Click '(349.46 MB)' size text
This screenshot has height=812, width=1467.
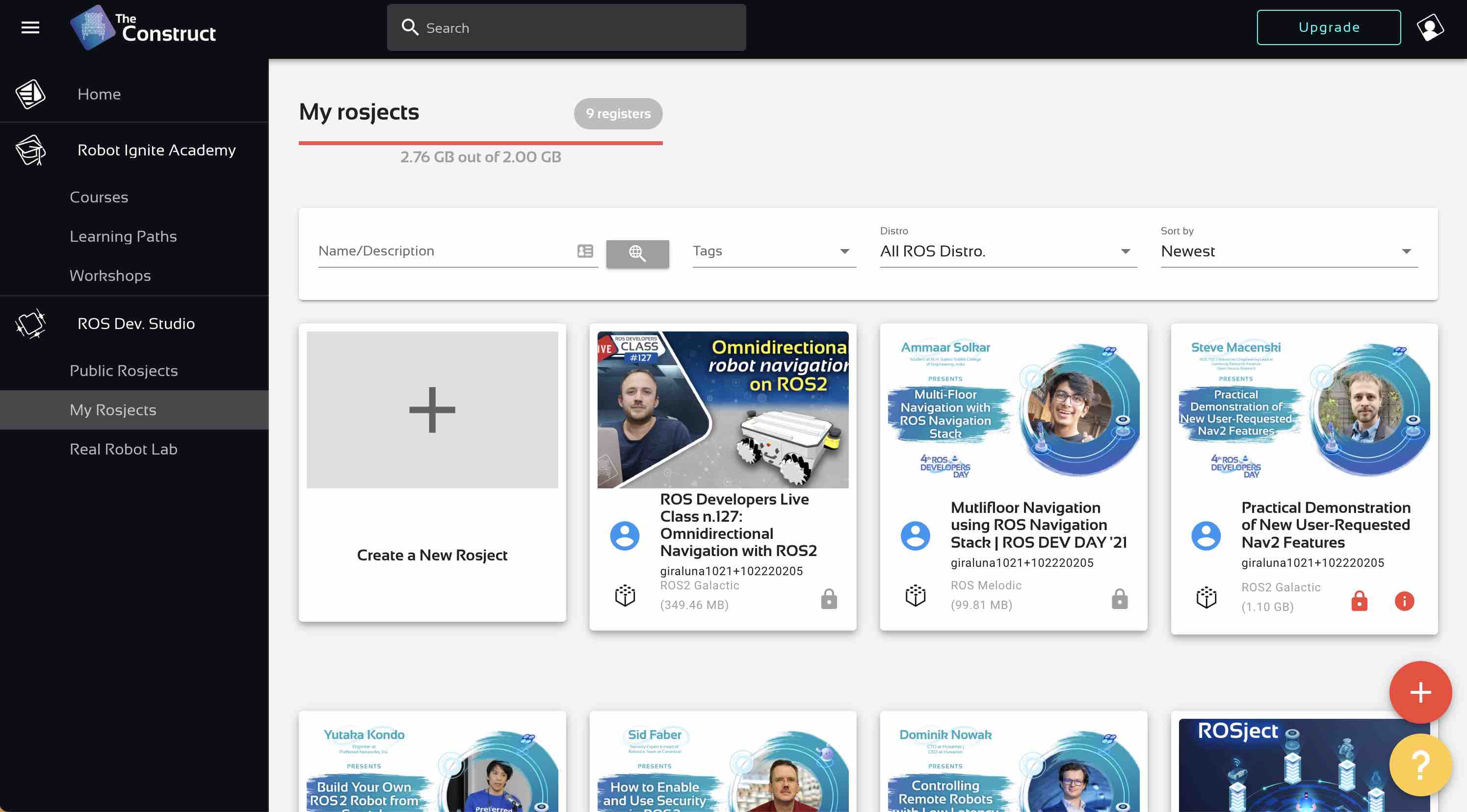(694, 605)
